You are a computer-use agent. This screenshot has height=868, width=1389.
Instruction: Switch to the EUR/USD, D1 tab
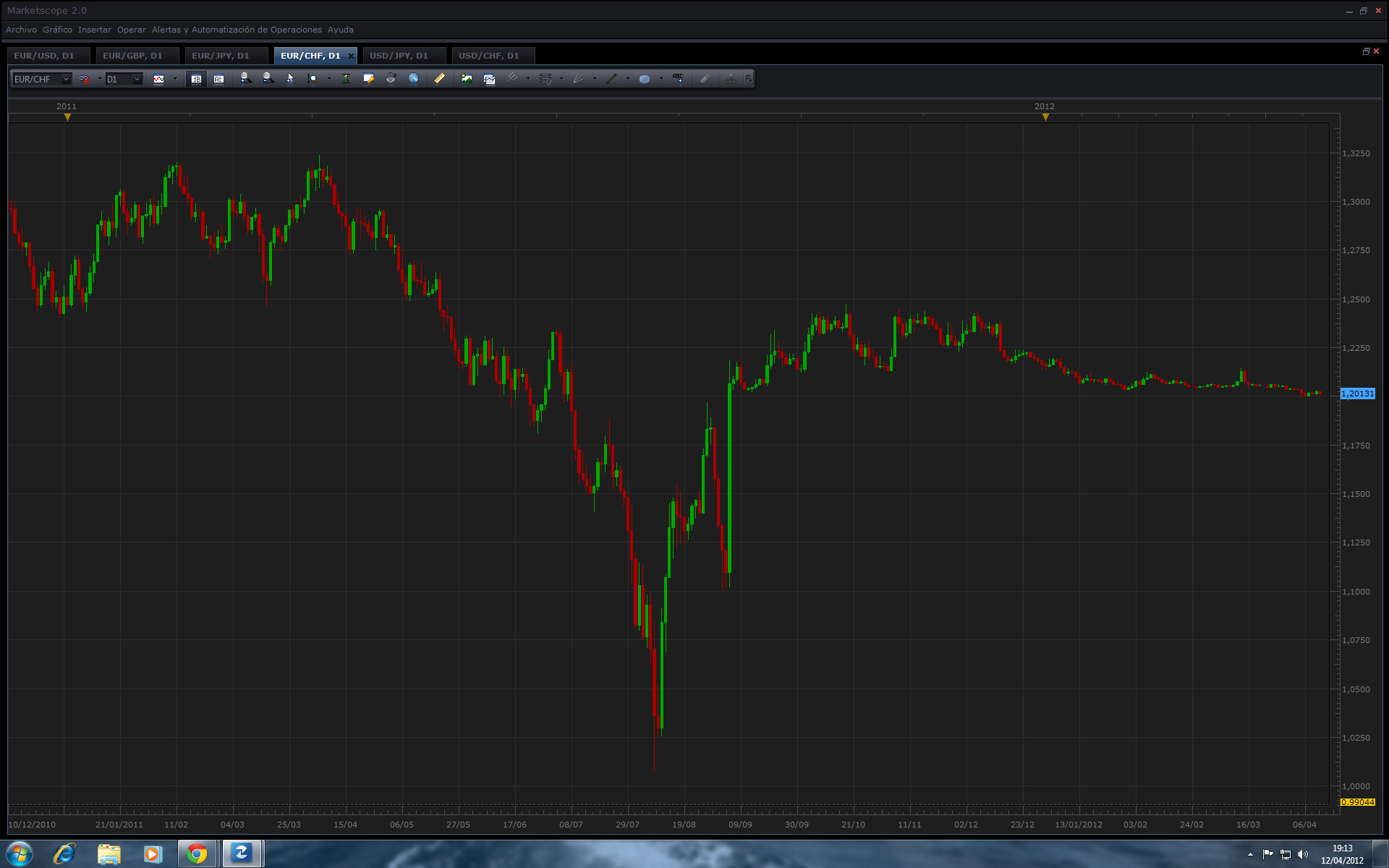coord(44,56)
